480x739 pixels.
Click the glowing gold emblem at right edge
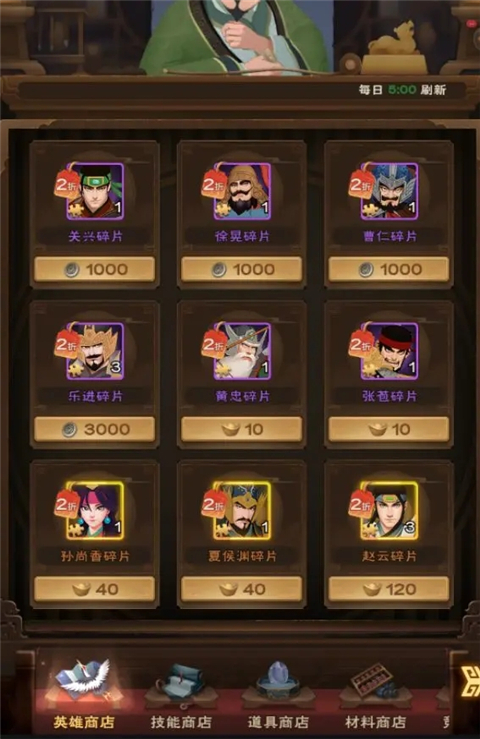tap(470, 682)
